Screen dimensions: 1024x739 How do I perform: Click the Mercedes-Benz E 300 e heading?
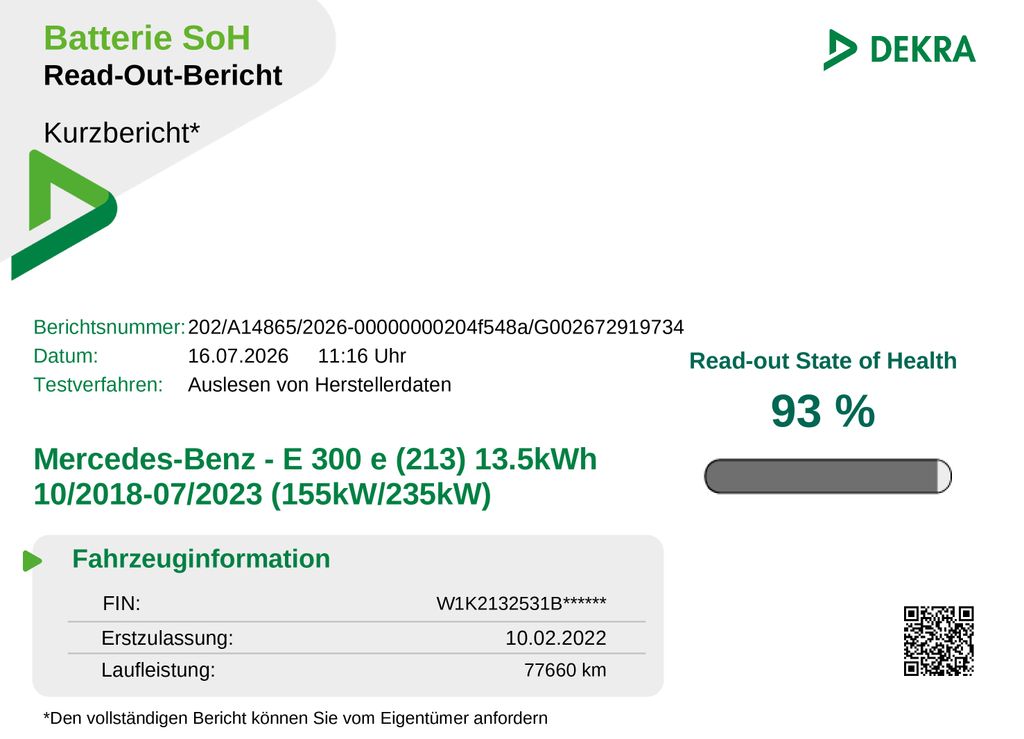(x=315, y=477)
